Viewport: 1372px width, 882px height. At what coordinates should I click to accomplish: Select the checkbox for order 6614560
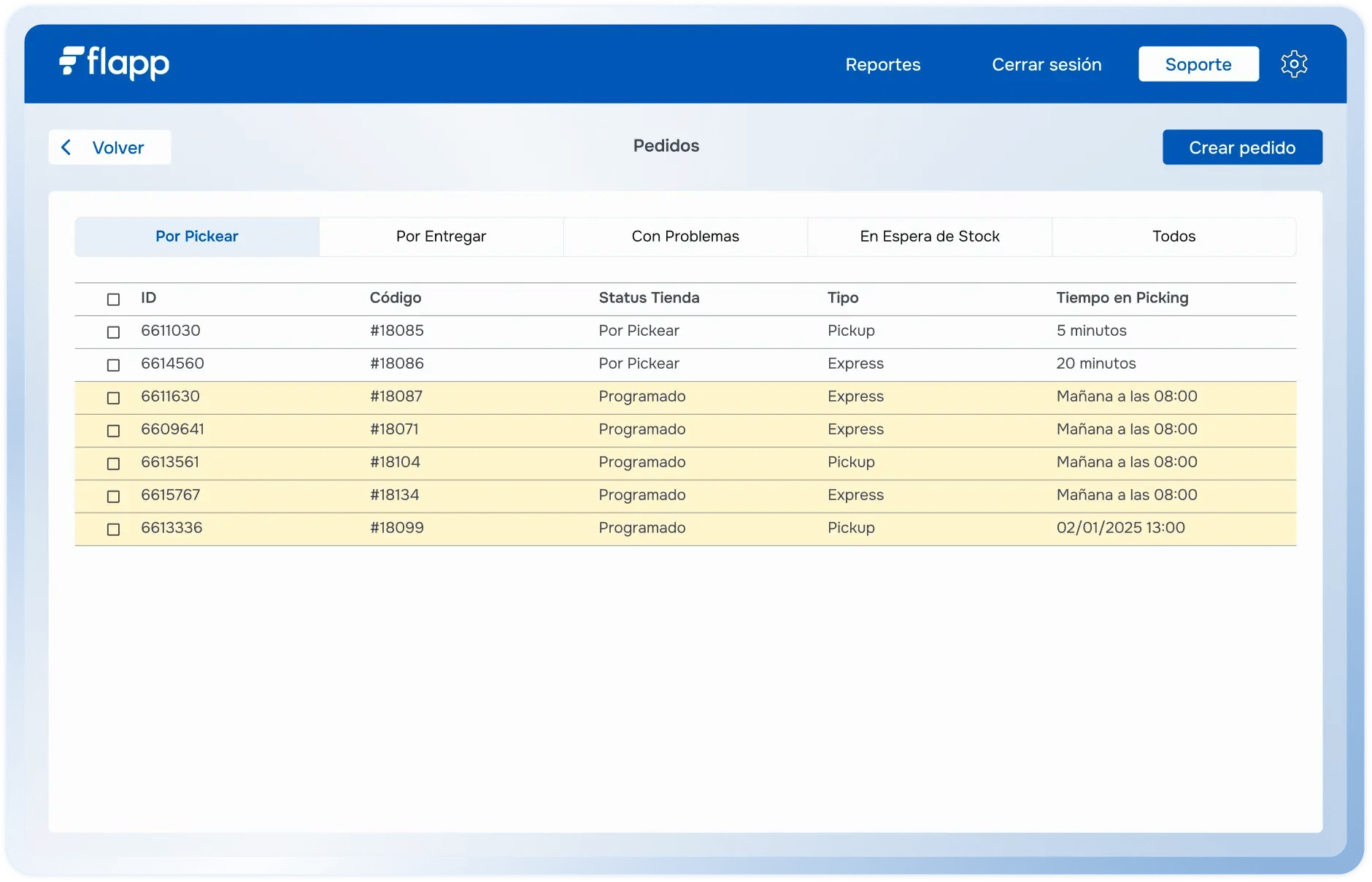[113, 365]
